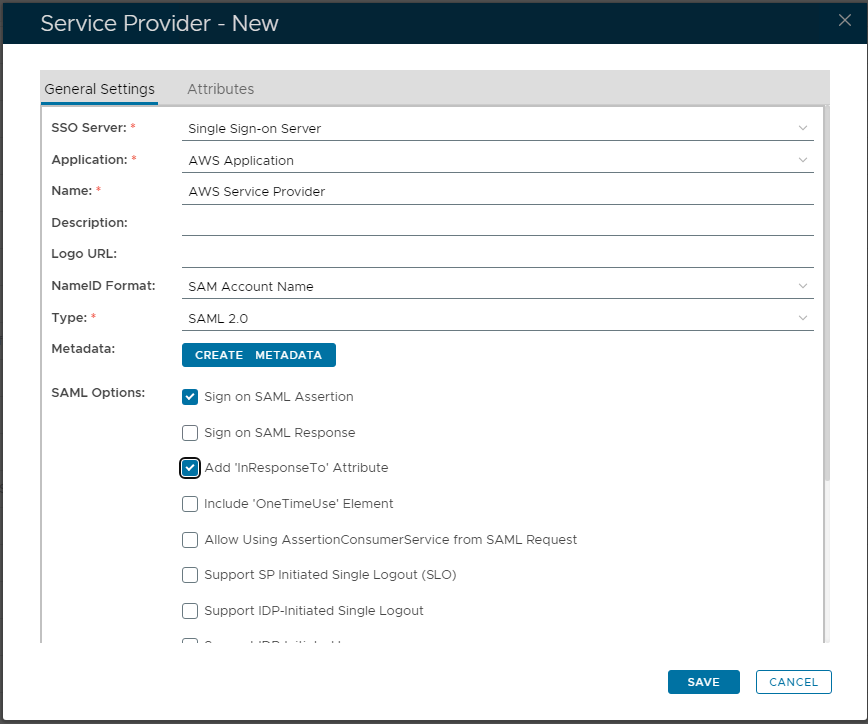Focus the Description text field

click(x=498, y=223)
